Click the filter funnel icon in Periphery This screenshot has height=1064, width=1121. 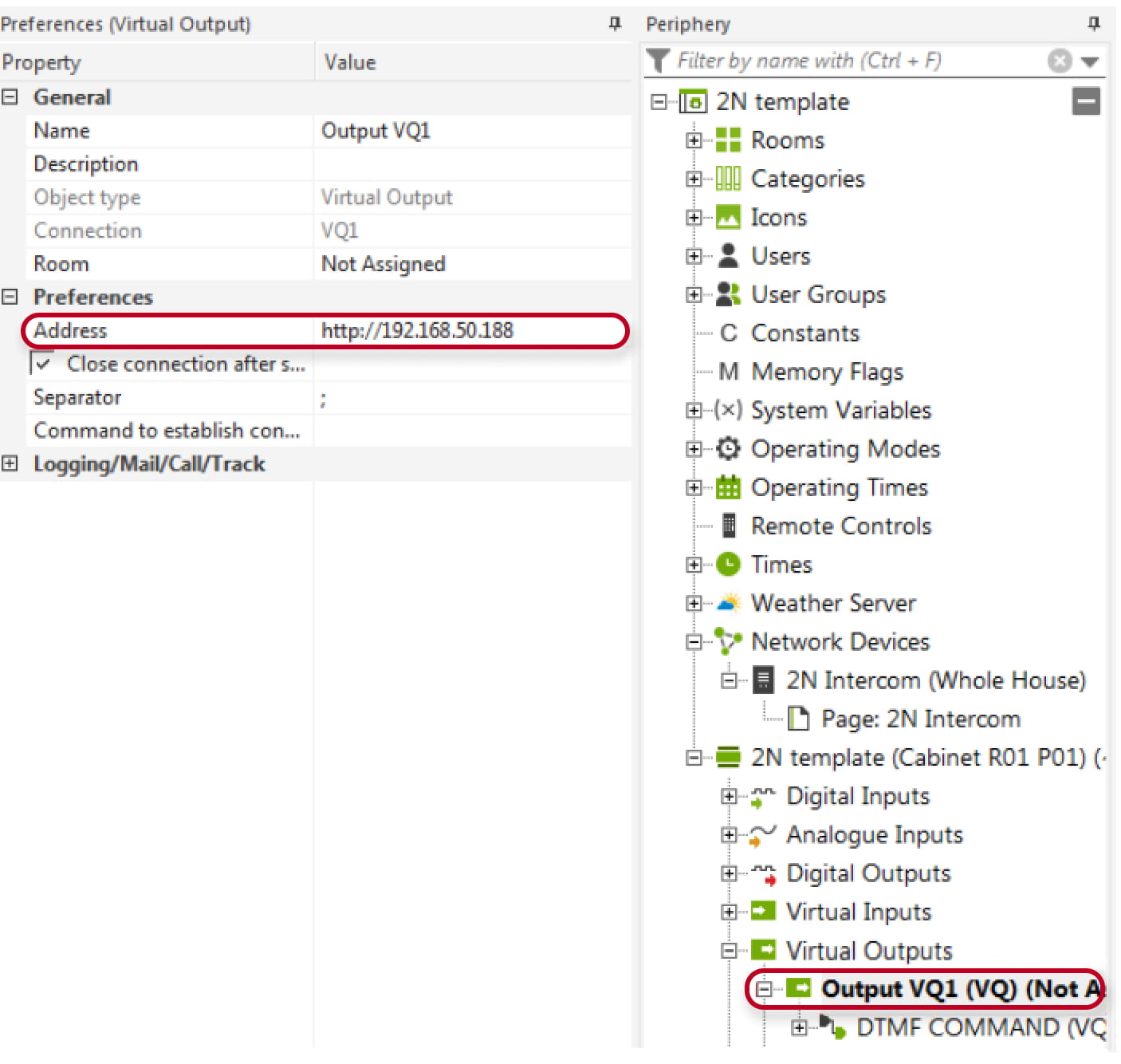658,61
